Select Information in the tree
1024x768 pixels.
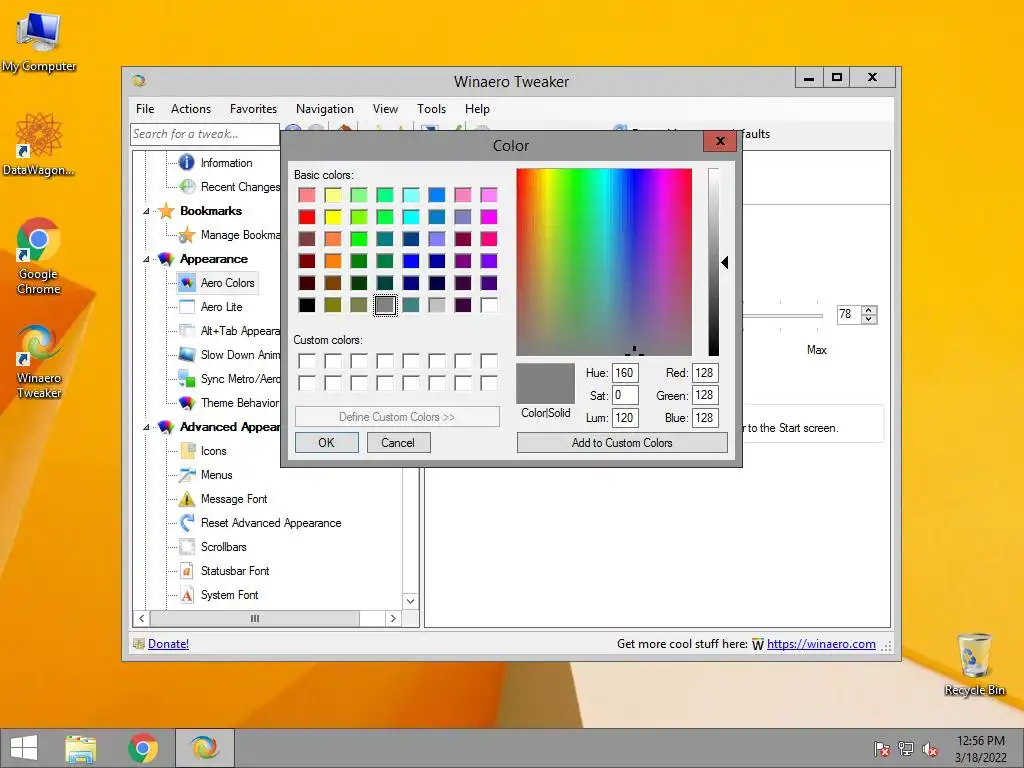(x=226, y=163)
